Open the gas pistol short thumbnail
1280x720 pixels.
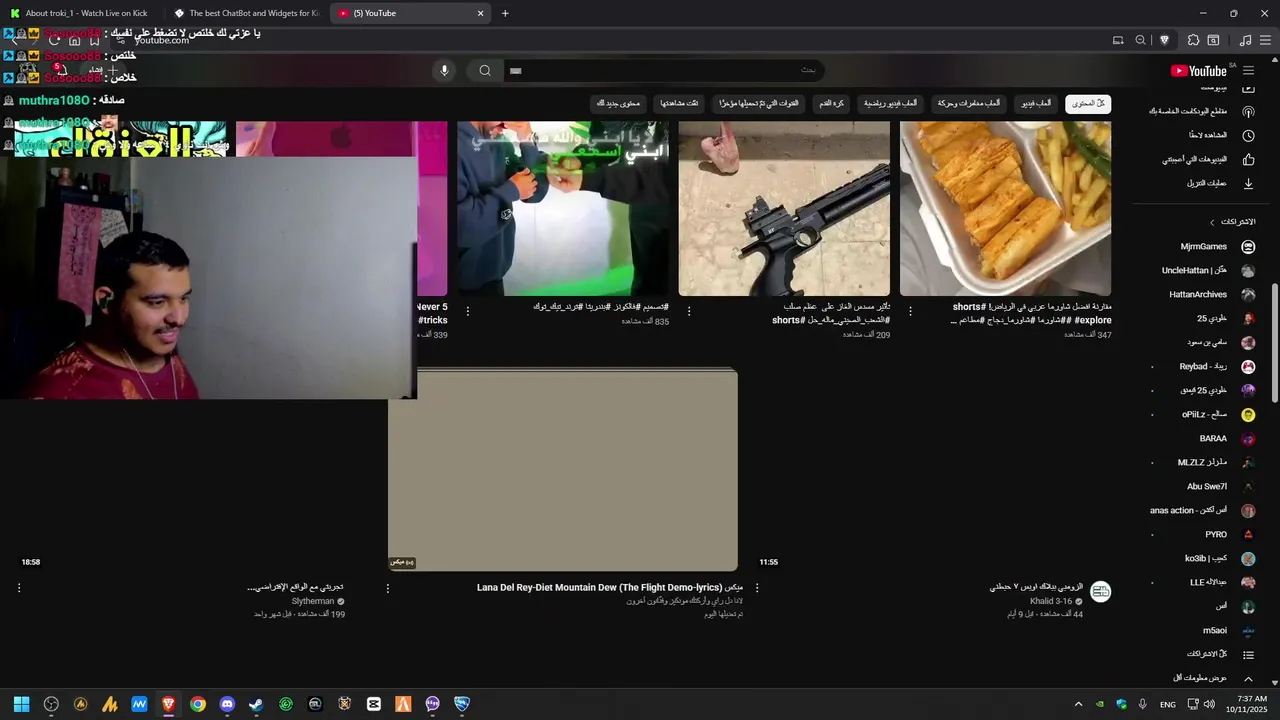[x=784, y=208]
